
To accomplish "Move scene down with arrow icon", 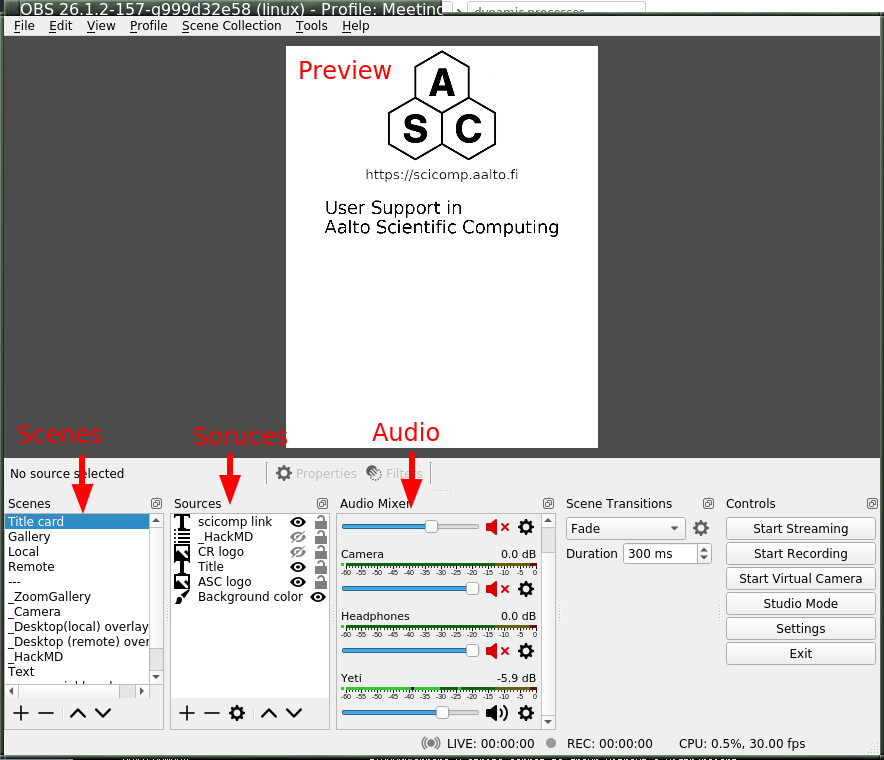I will point(103,713).
